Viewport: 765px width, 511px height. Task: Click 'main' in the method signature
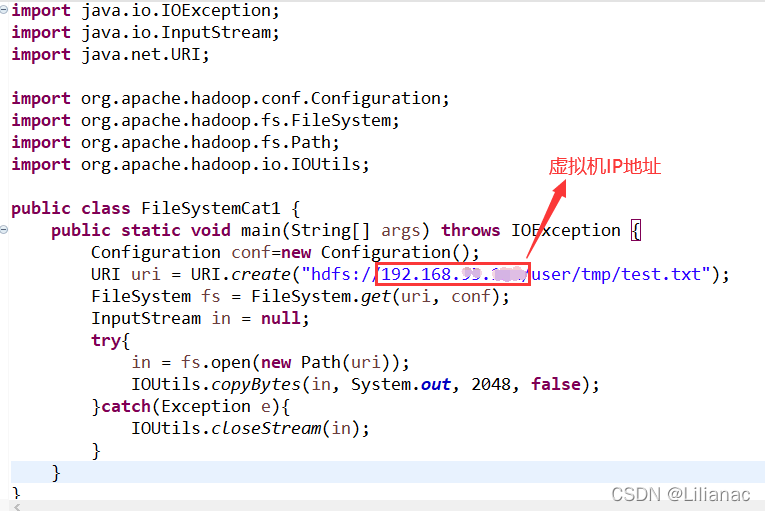coord(261,230)
